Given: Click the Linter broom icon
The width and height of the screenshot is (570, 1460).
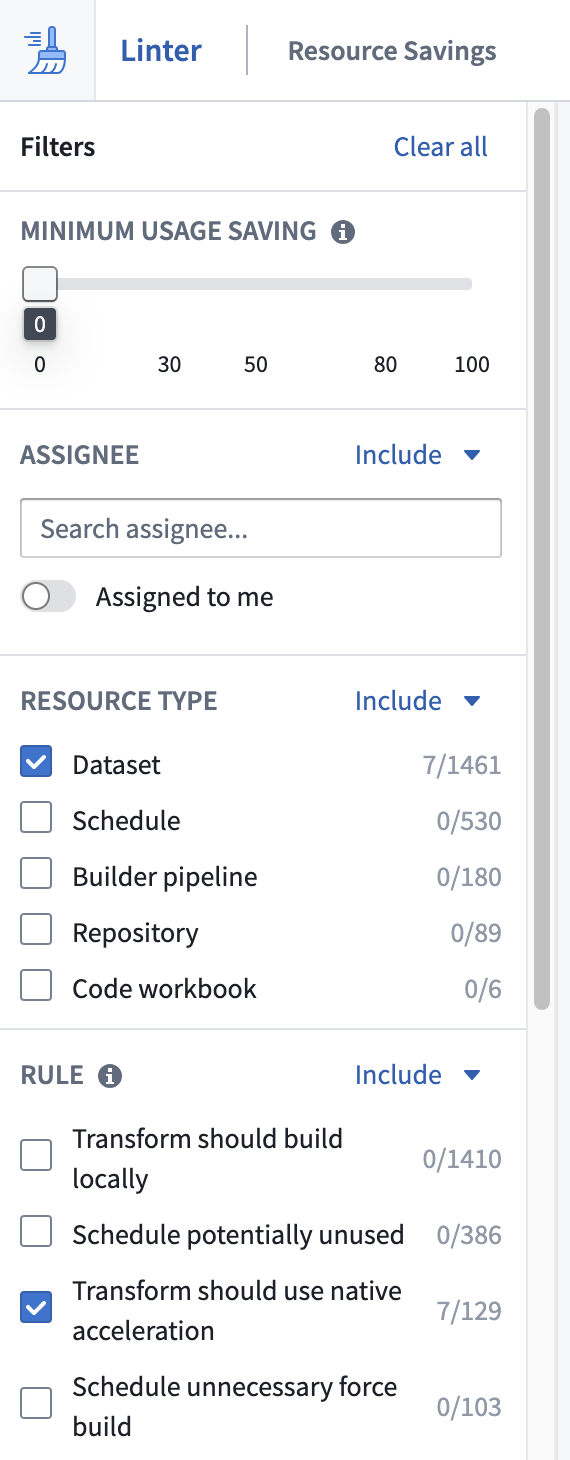Looking at the screenshot, I should coord(47,50).
